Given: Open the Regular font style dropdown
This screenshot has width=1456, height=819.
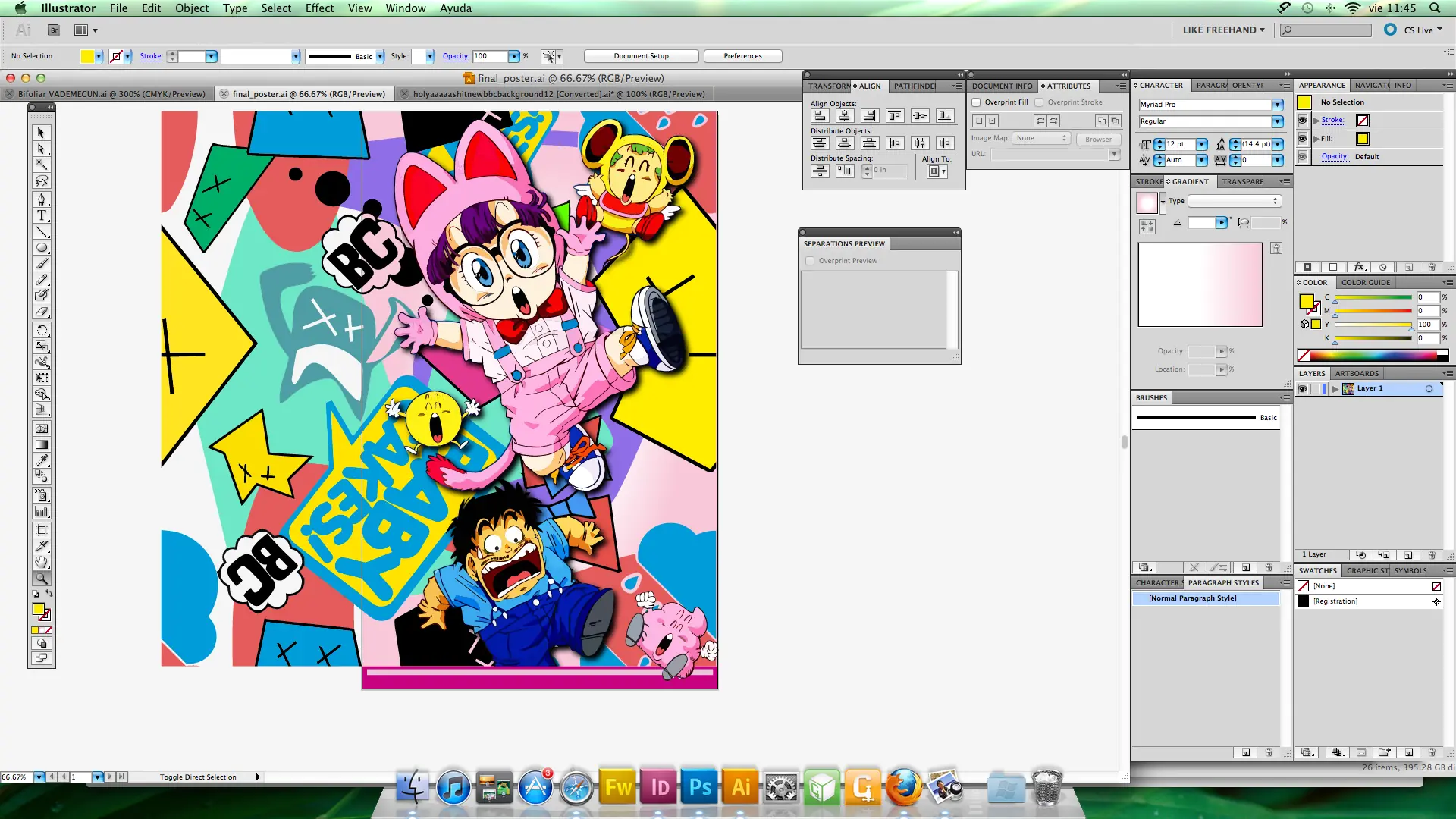Looking at the screenshot, I should pos(1278,121).
